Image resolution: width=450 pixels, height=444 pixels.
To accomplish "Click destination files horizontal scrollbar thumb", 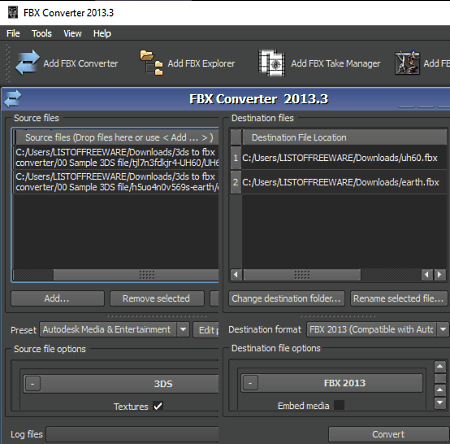I will [302, 275].
